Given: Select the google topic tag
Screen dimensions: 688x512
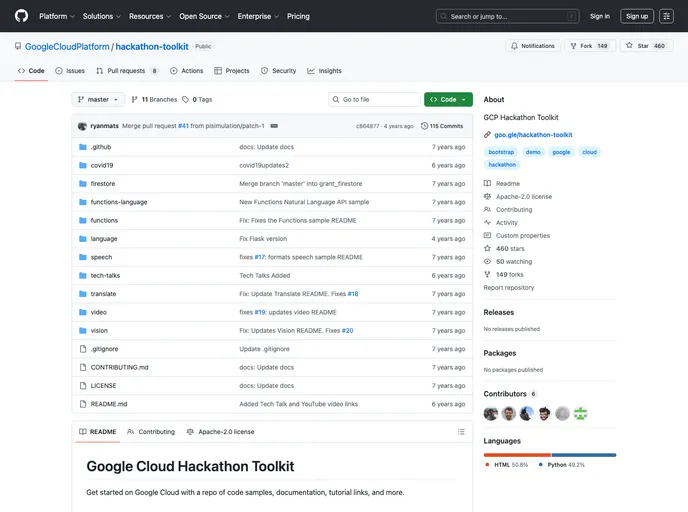Looking at the screenshot, I should [x=561, y=152].
